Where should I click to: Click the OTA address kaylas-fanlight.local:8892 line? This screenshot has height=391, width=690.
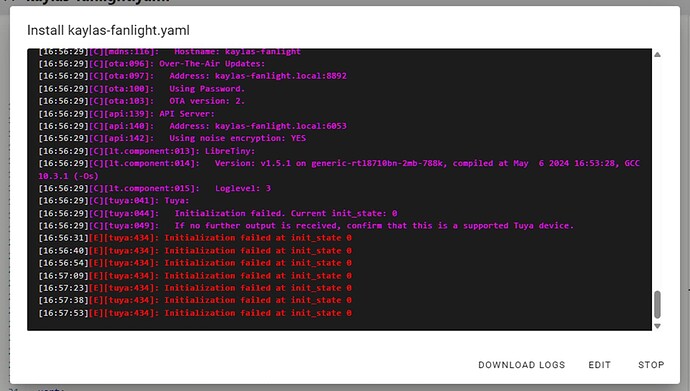pyautogui.click(x=192, y=76)
